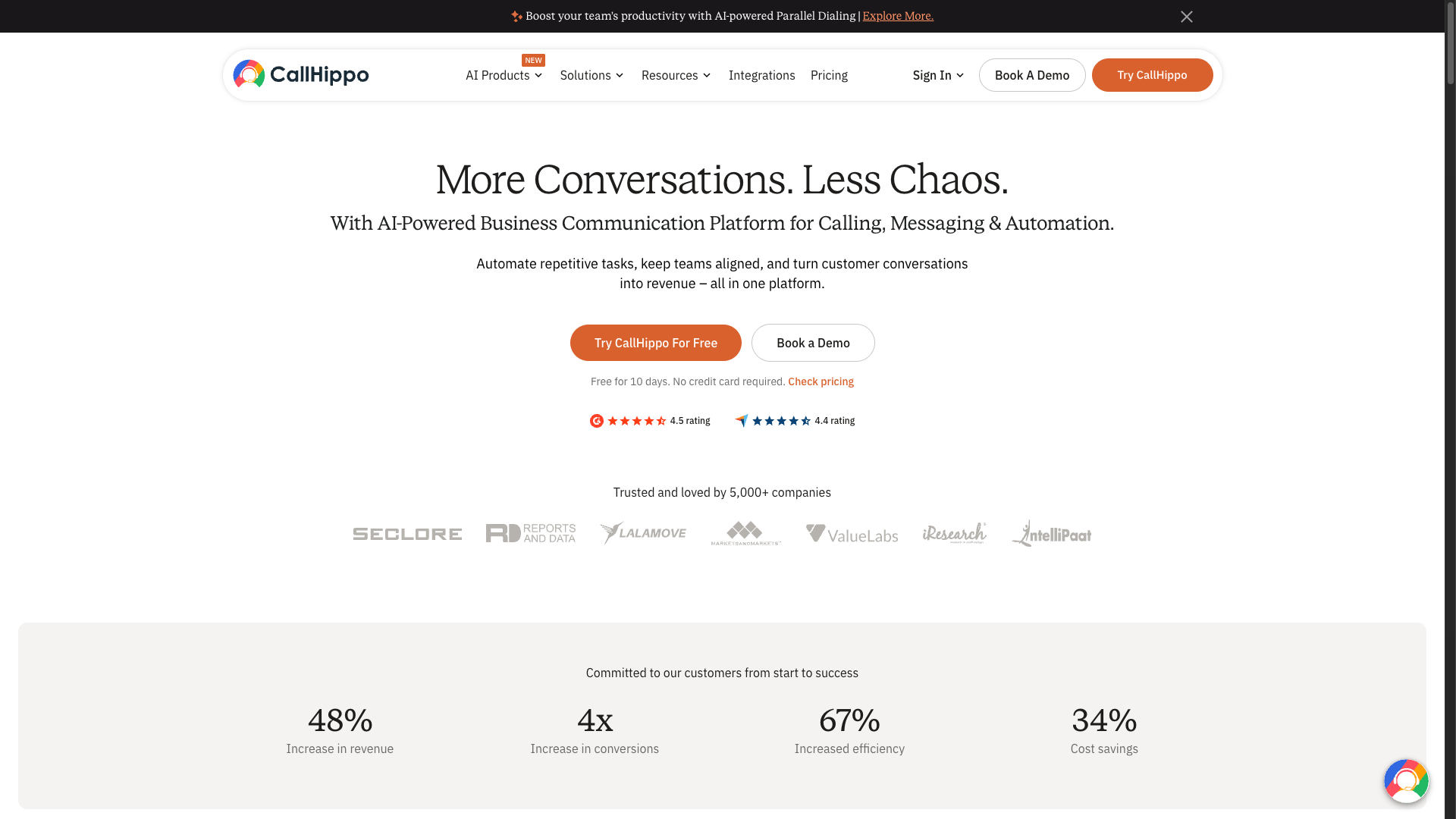Expand the Solutions dropdown

click(591, 75)
